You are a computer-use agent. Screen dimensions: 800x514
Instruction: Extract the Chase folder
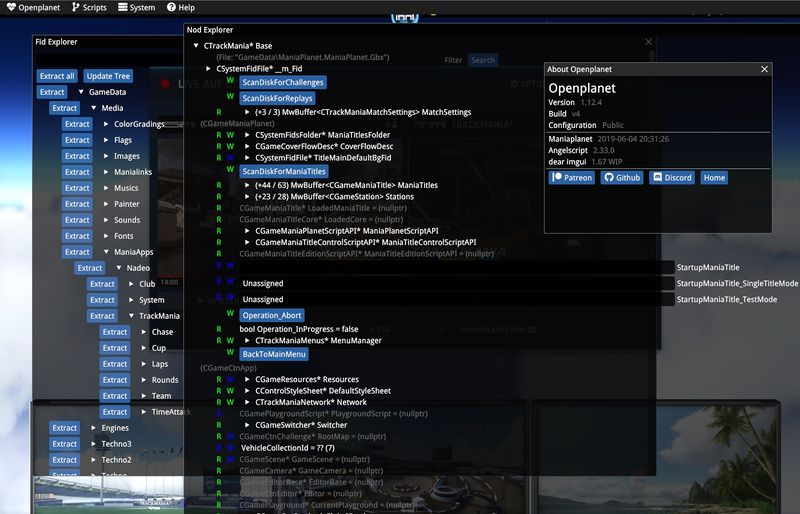(115, 332)
